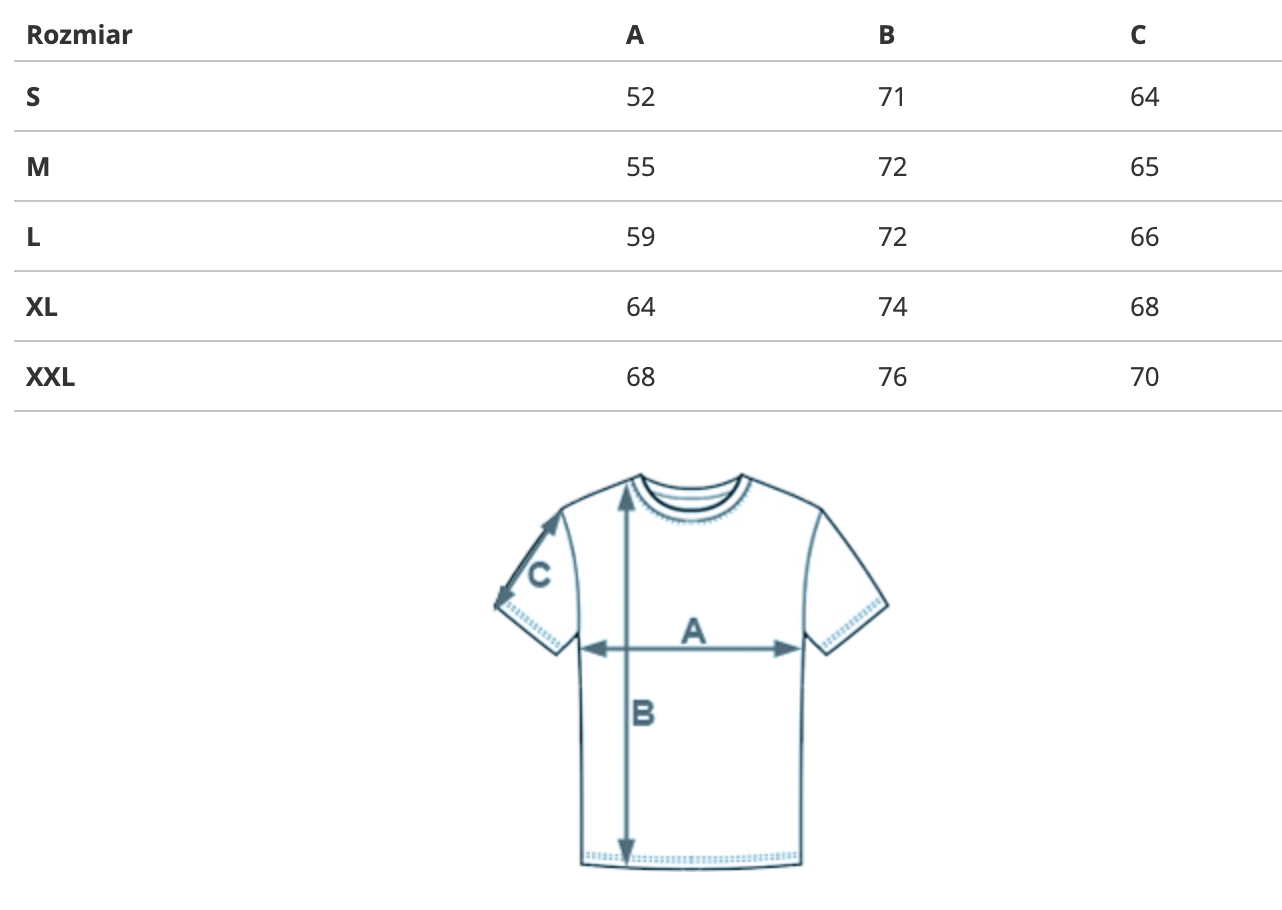Click the column C header
The width and height of the screenshot is (1282, 910).
tap(1138, 36)
